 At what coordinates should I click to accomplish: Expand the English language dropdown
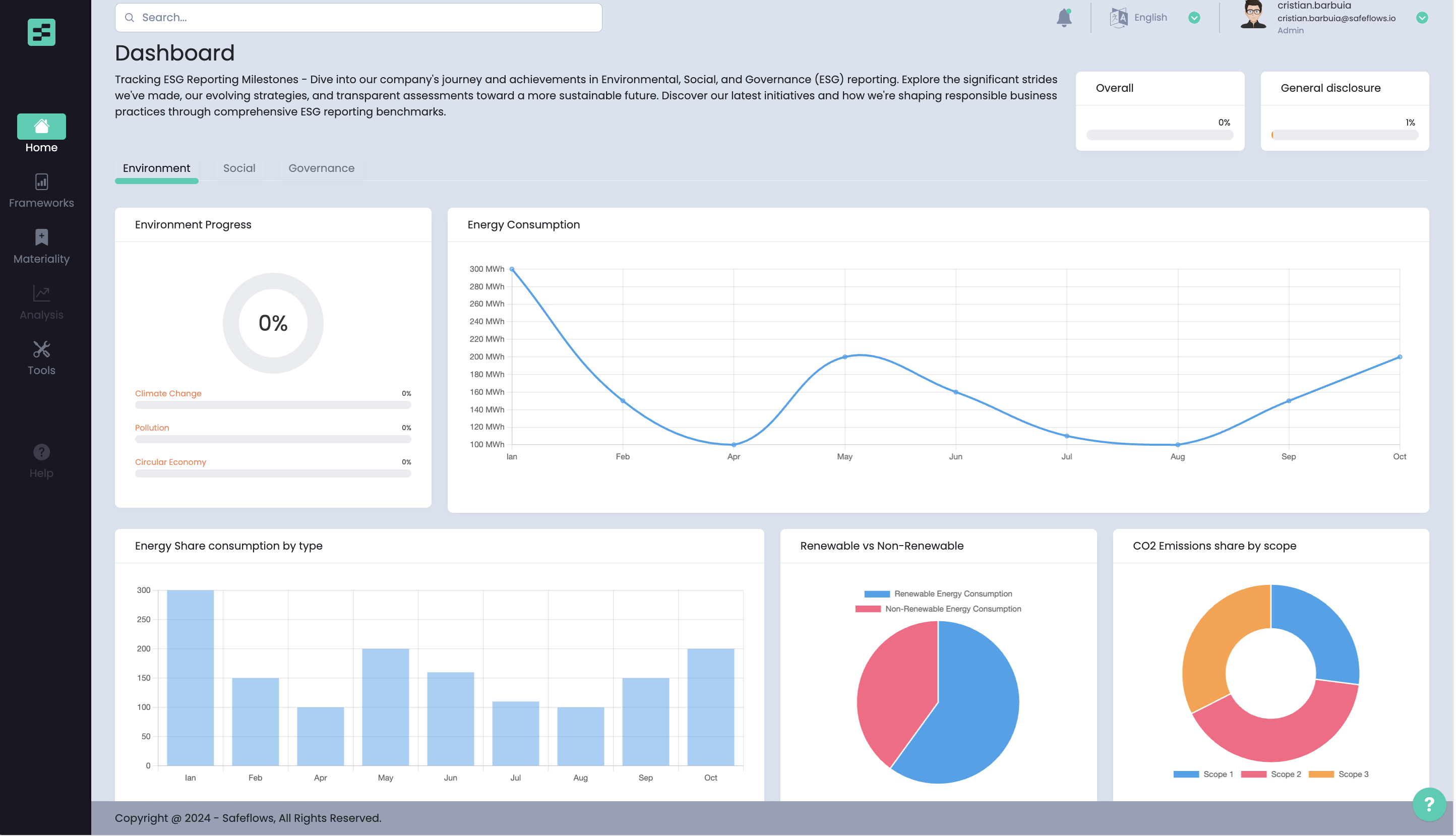click(x=1194, y=18)
